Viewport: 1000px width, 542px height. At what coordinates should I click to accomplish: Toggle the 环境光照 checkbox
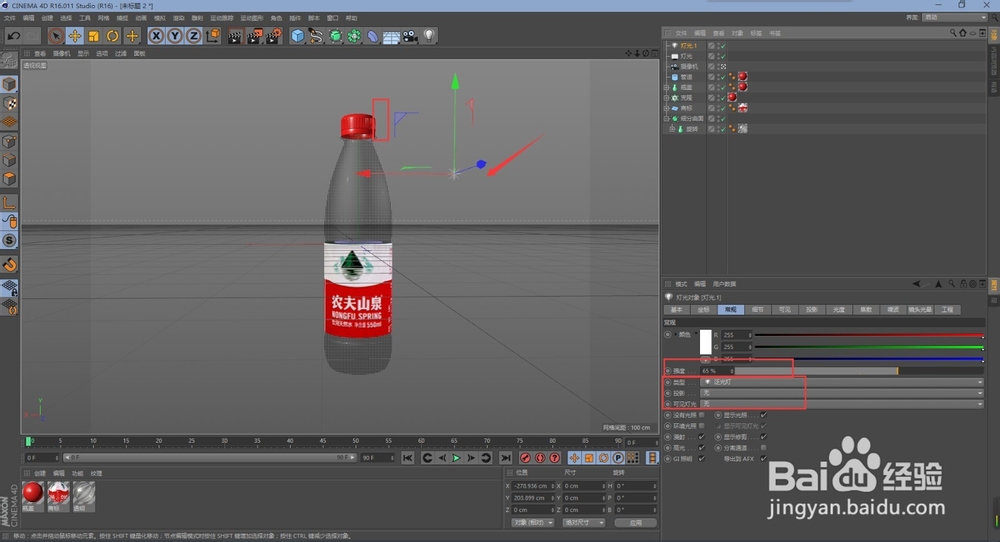click(702, 426)
